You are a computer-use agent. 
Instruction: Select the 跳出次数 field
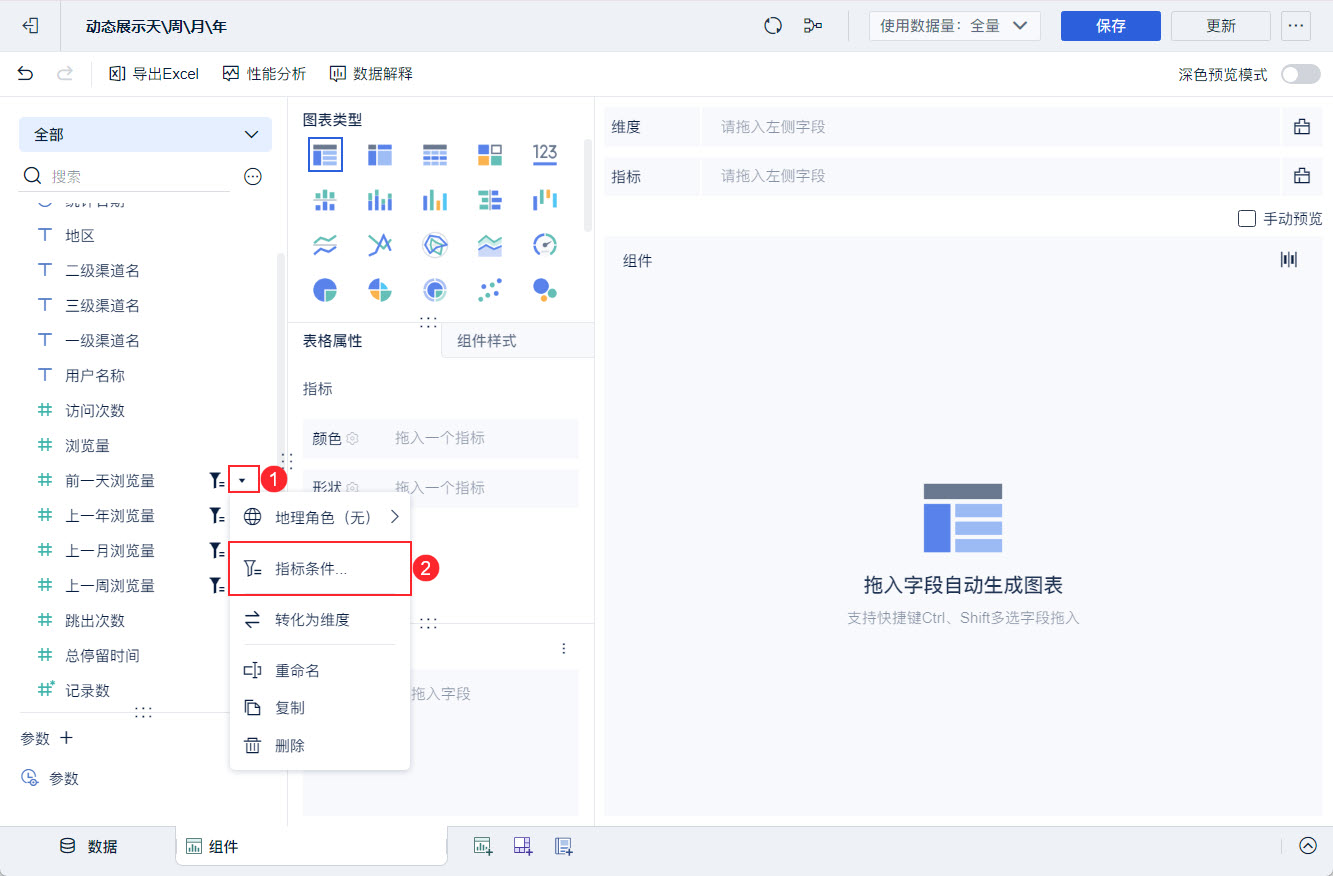tap(95, 621)
